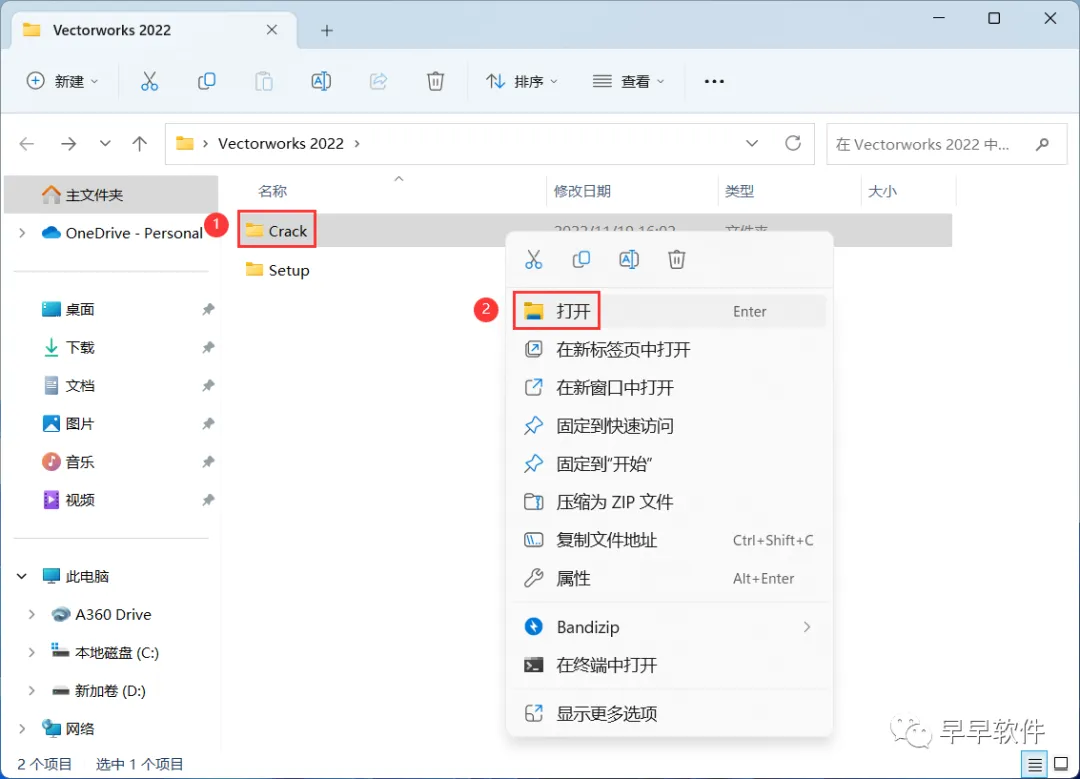Image resolution: width=1080 pixels, height=779 pixels.
Task: Click the search Vectorworks 2022 field
Action: click(946, 144)
